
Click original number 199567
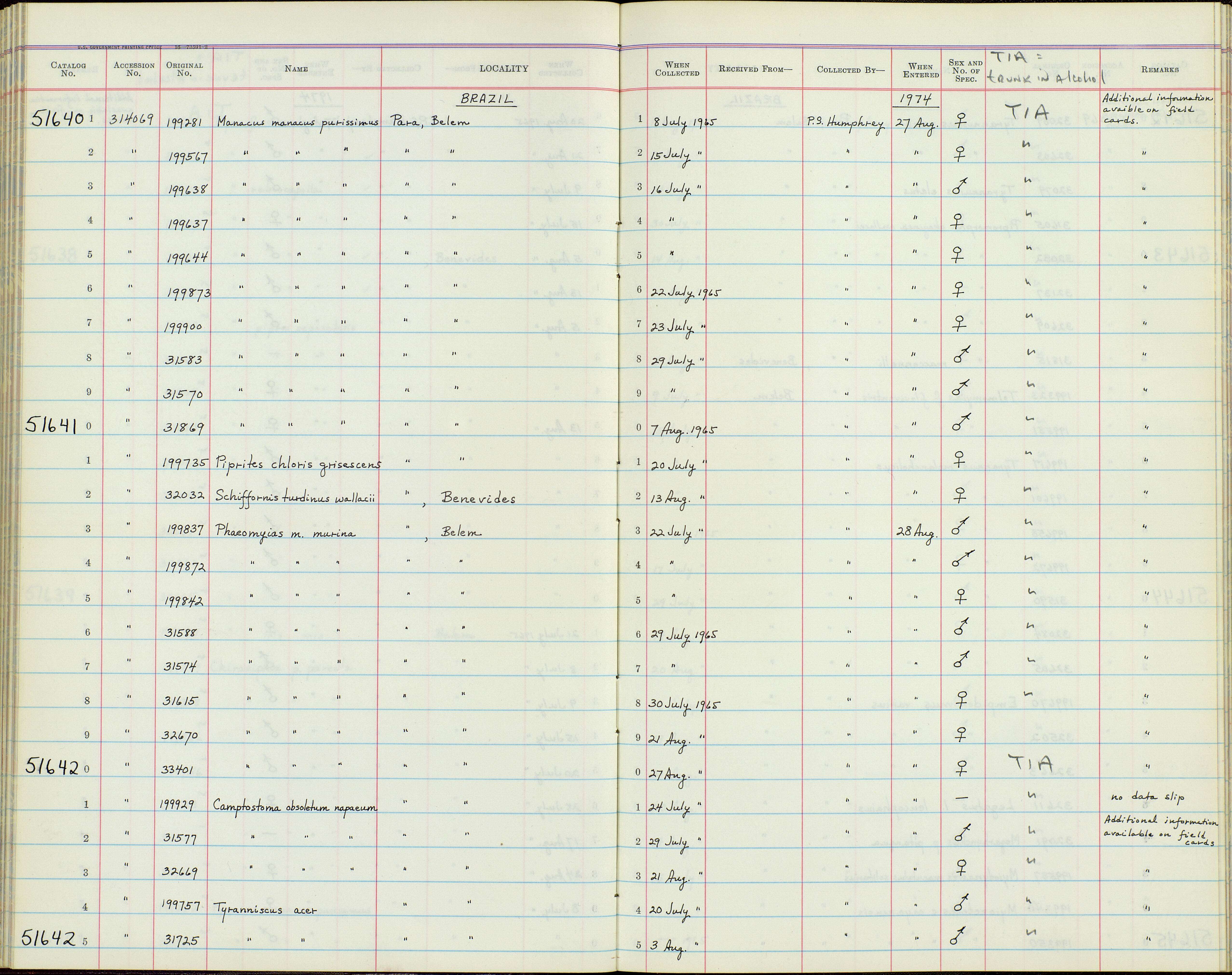point(188,157)
